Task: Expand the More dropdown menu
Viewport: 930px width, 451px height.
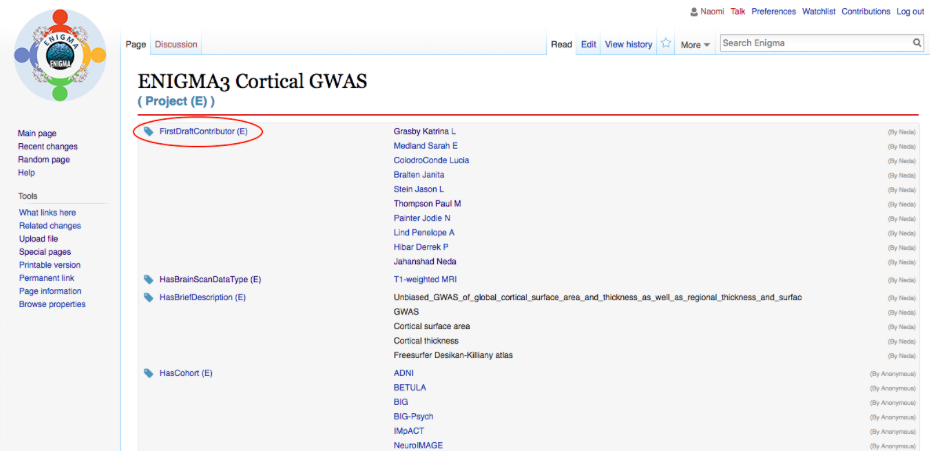Action: 695,45
